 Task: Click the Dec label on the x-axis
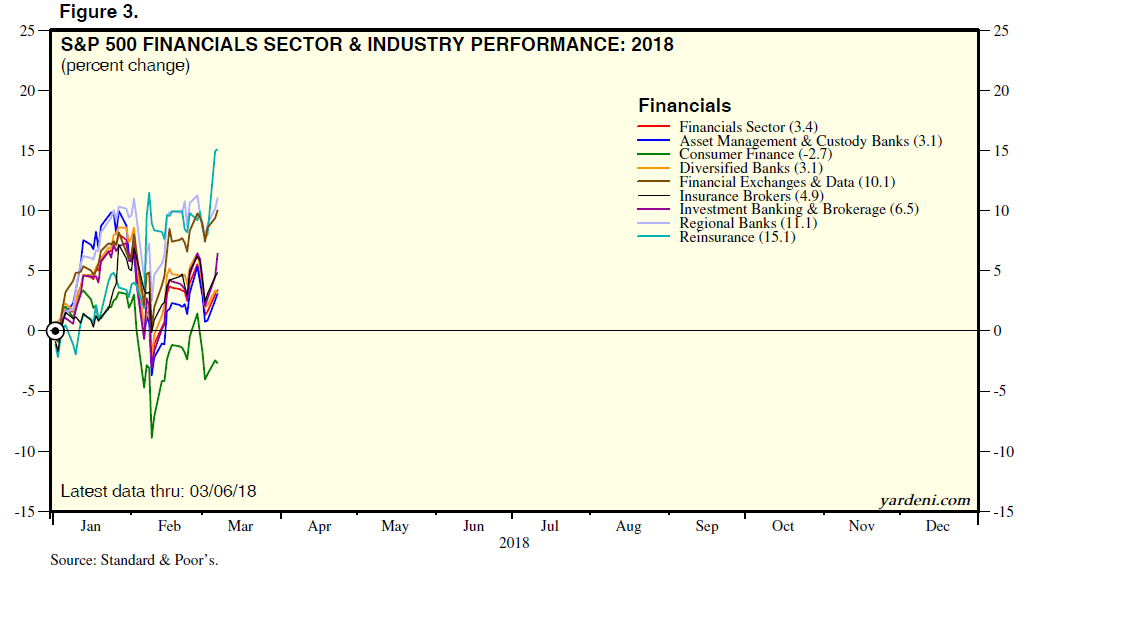937,527
